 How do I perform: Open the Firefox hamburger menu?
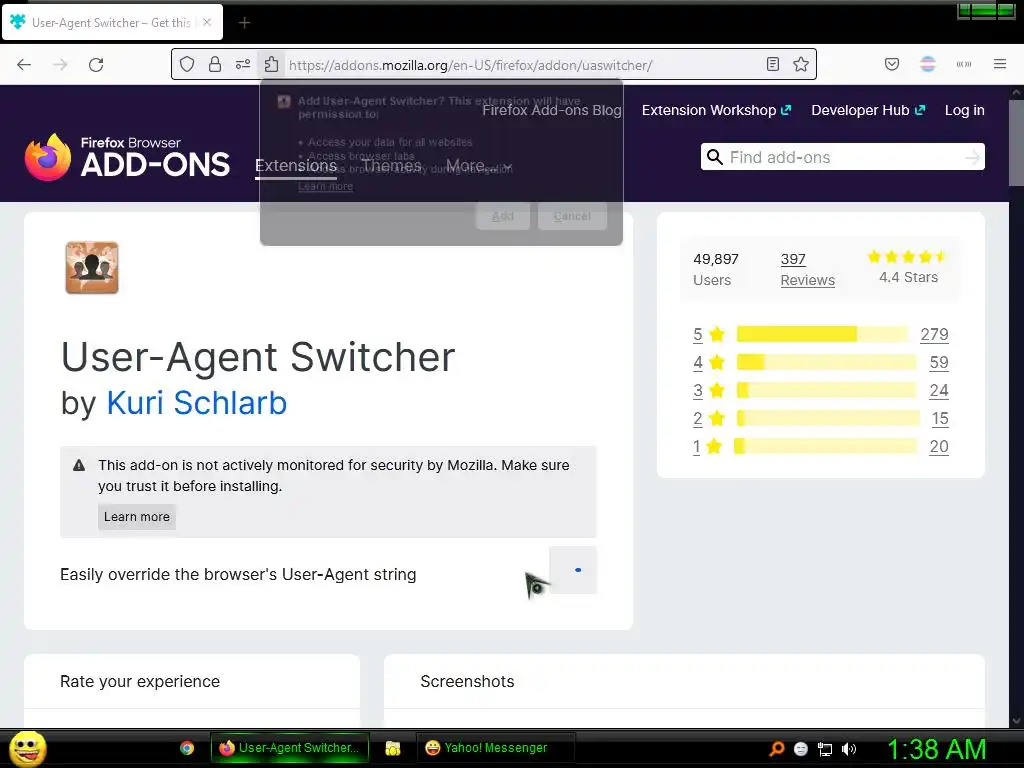[1000, 64]
